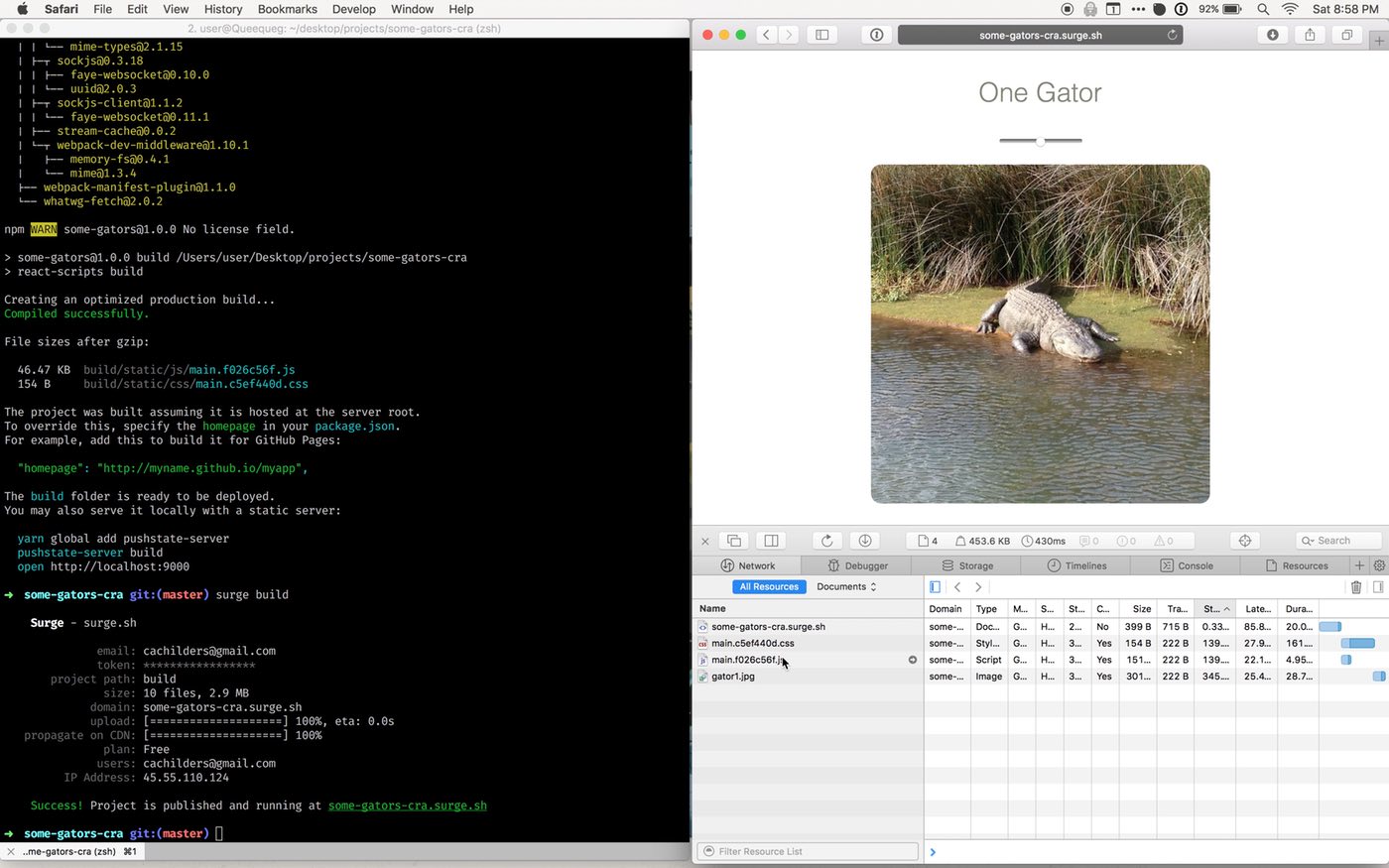Click the console prompt chevron
The height and width of the screenshot is (868, 1389).
click(x=933, y=852)
